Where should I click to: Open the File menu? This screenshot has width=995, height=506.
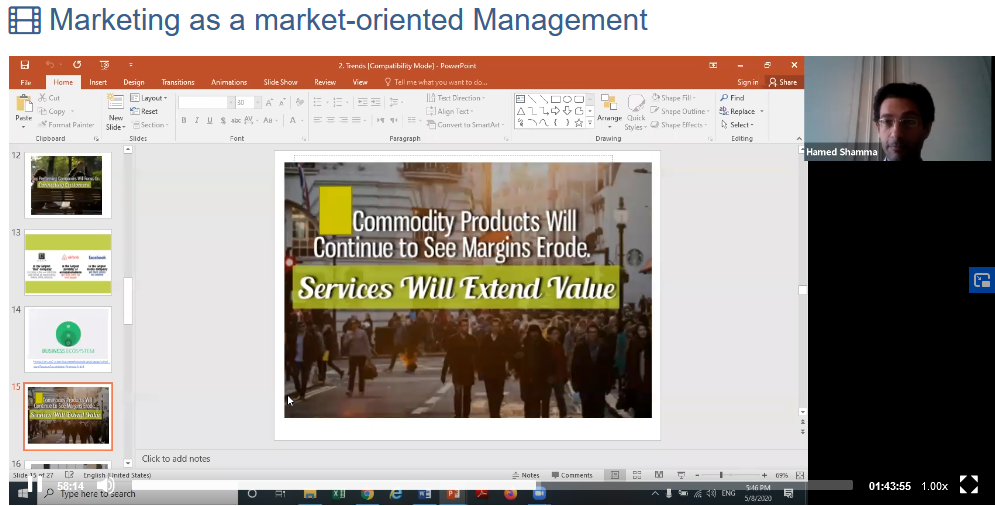(25, 82)
